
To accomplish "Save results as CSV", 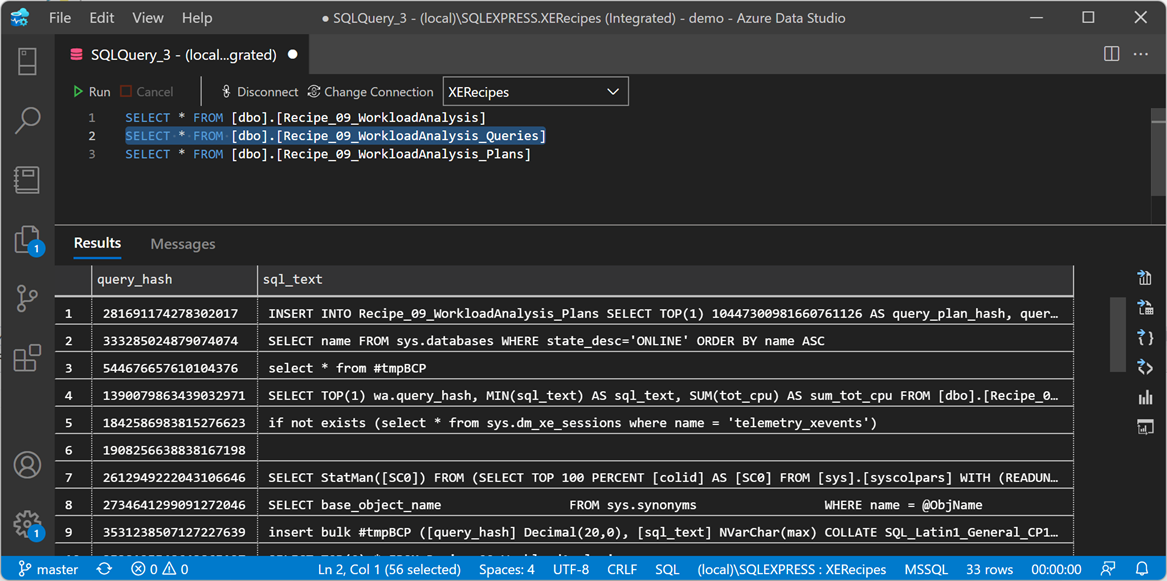I will tap(1145, 278).
